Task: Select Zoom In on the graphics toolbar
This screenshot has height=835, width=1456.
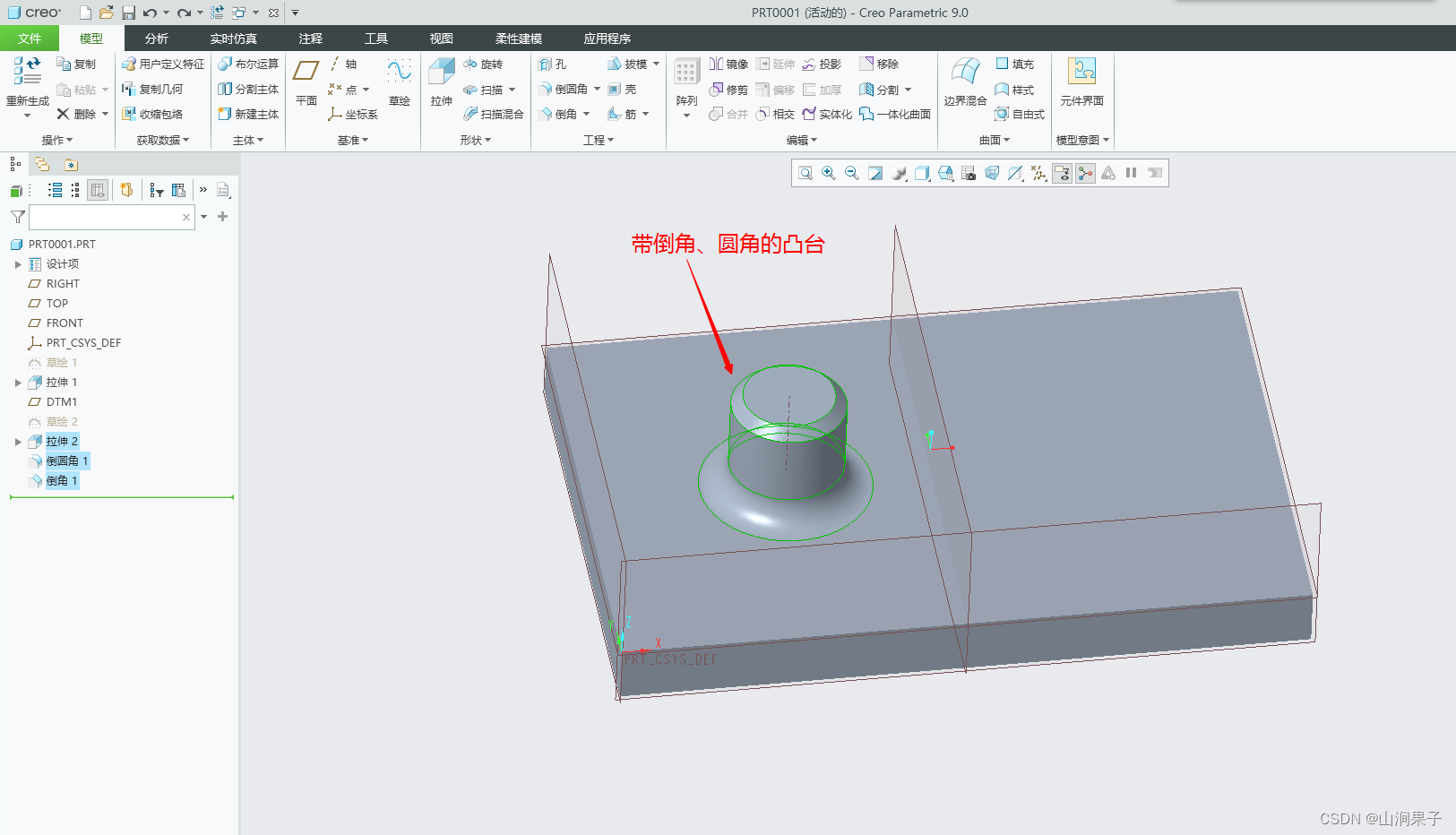Action: point(827,172)
